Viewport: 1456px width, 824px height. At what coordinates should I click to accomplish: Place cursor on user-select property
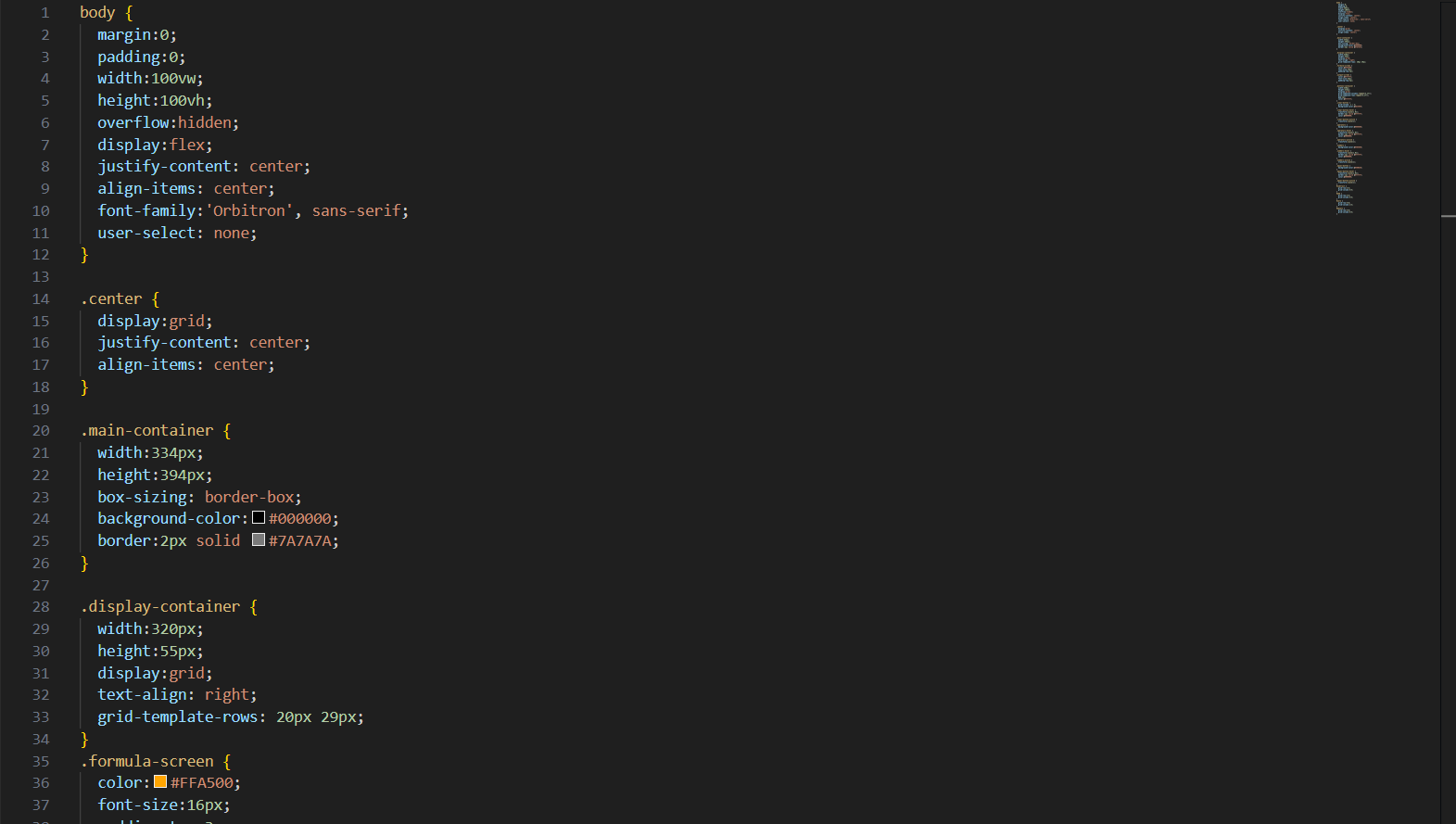[x=146, y=233]
